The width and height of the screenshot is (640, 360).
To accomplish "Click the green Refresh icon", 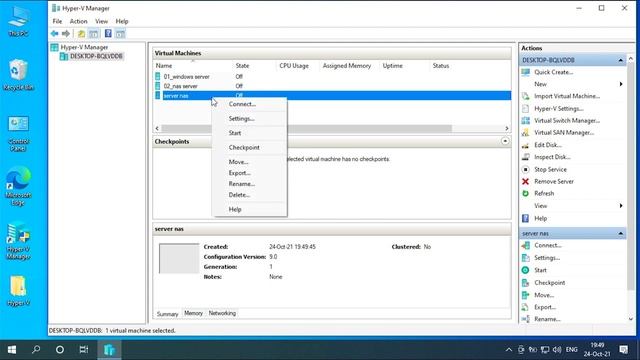I will (526, 193).
